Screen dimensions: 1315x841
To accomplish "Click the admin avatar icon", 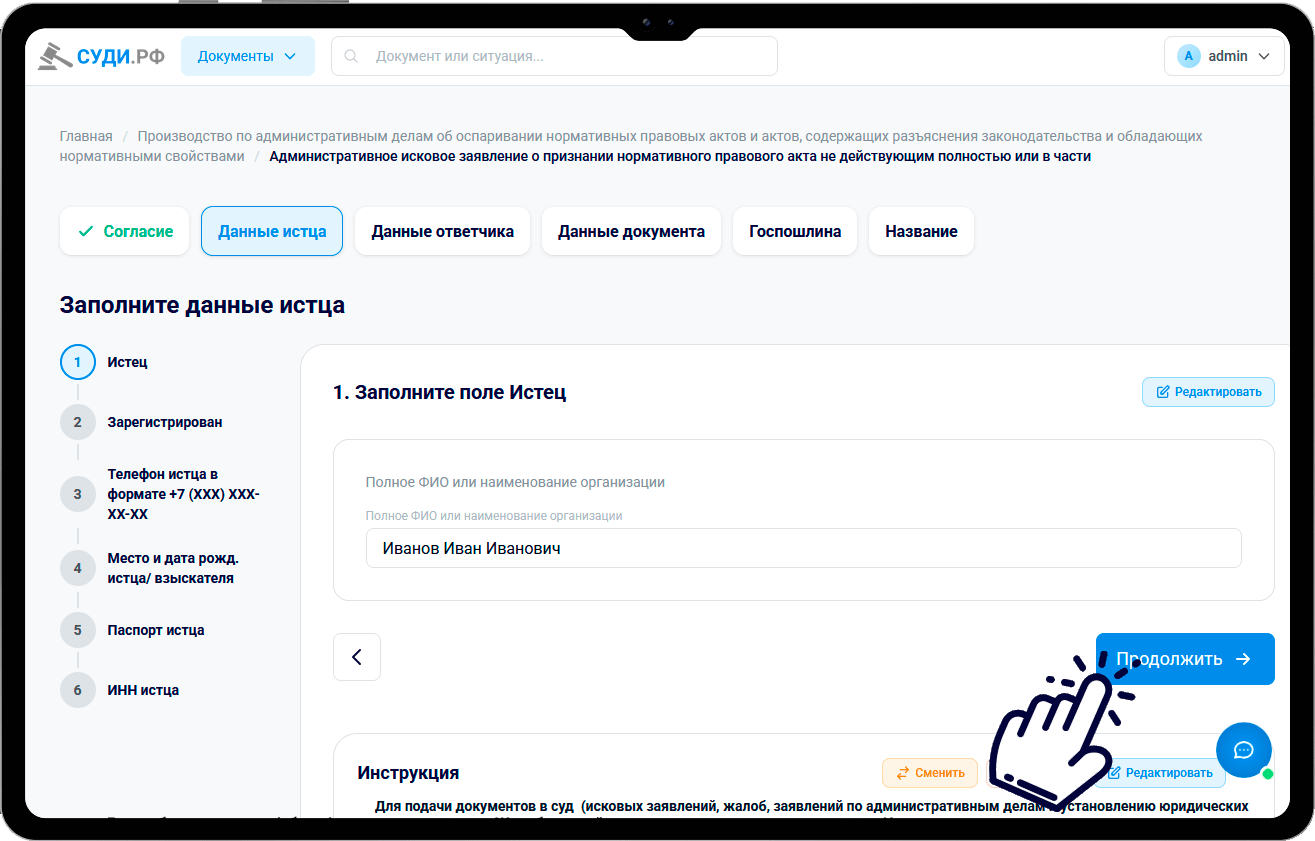I will 1188,55.
